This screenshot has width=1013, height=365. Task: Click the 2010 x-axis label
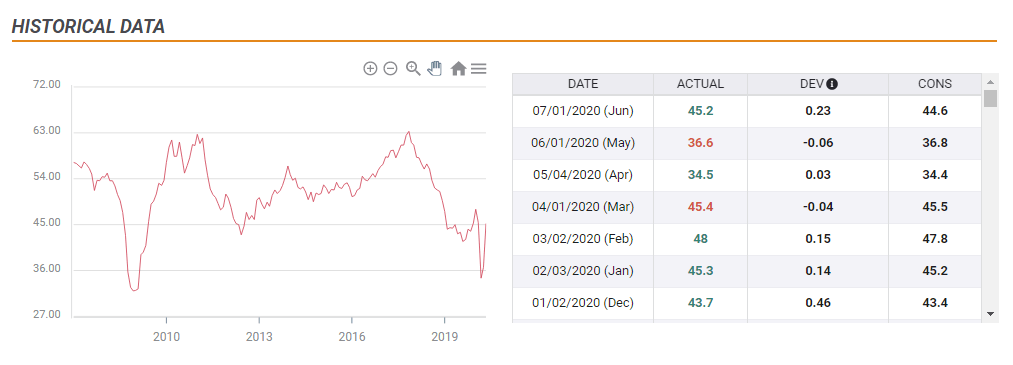coord(167,337)
